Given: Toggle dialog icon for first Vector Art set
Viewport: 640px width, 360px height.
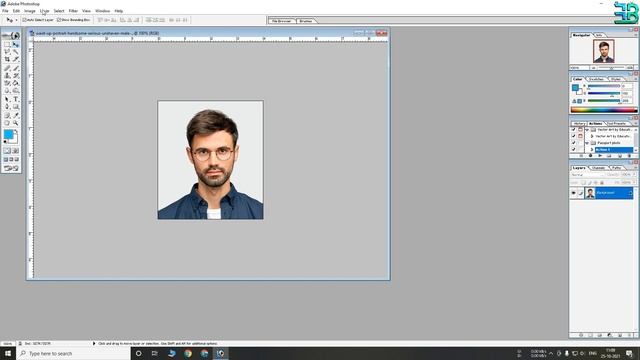Looking at the screenshot, I should [x=580, y=130].
